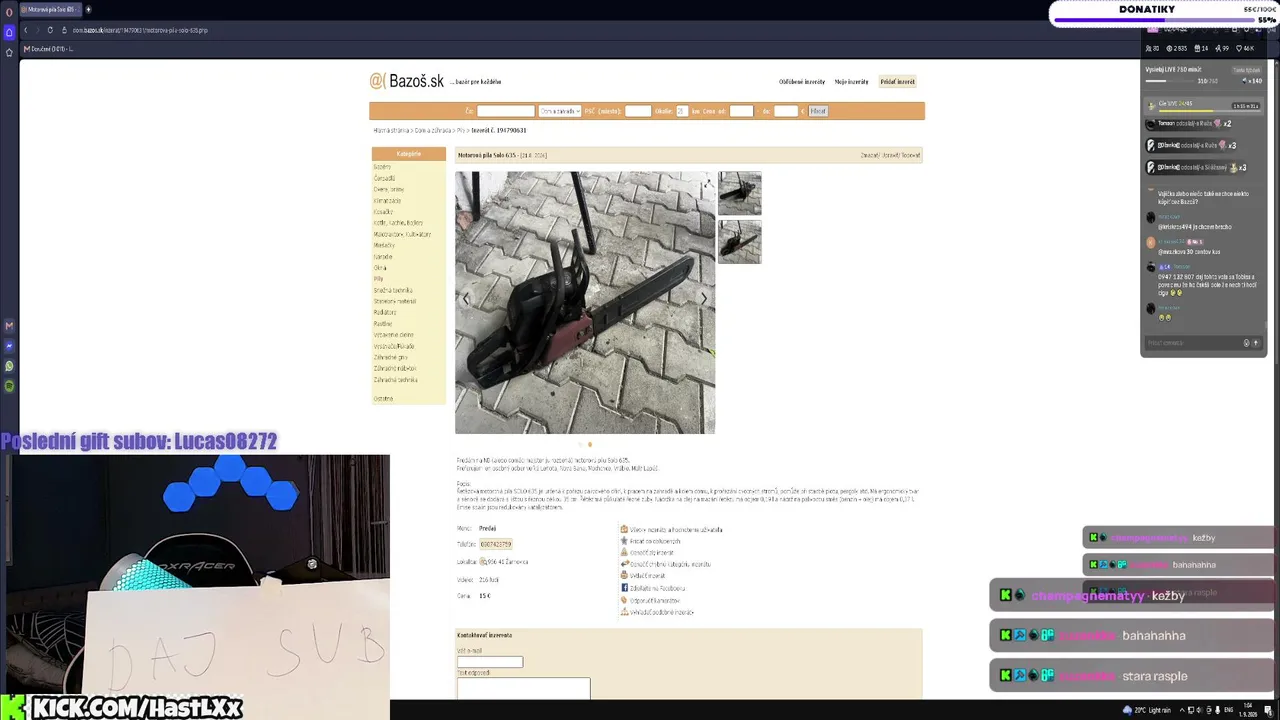Click the Všetky inzeráty a hodnotenie užívateľa link
The width and height of the screenshot is (1280, 720).
click(676, 529)
